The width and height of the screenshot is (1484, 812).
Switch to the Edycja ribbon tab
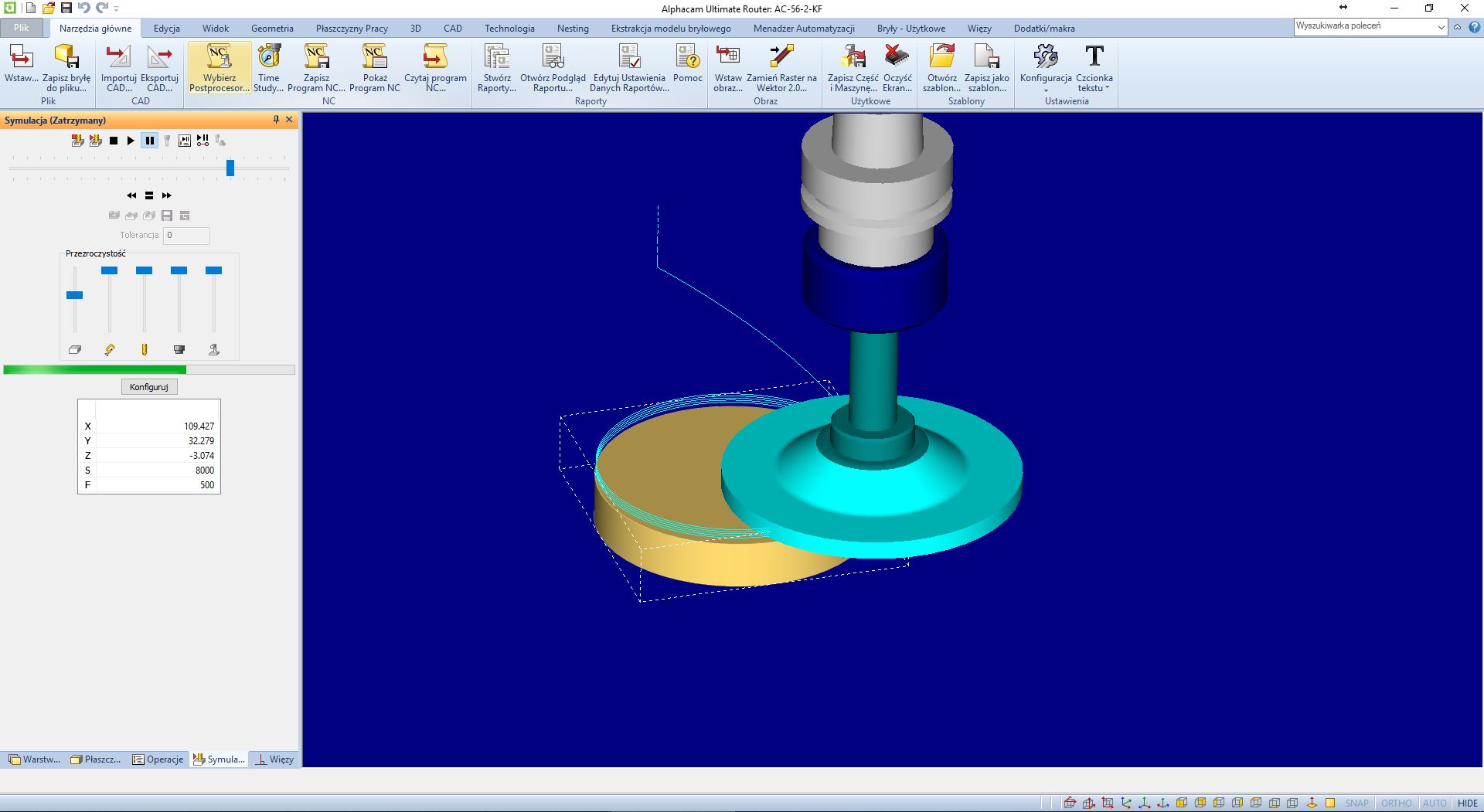click(167, 29)
